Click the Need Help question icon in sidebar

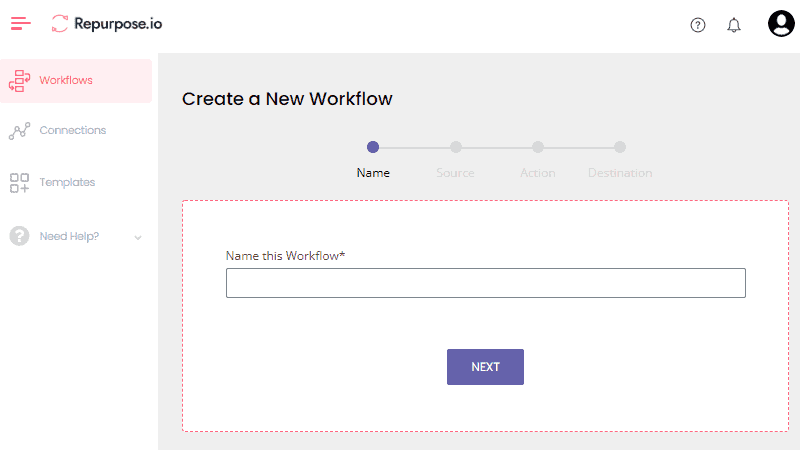(19, 236)
